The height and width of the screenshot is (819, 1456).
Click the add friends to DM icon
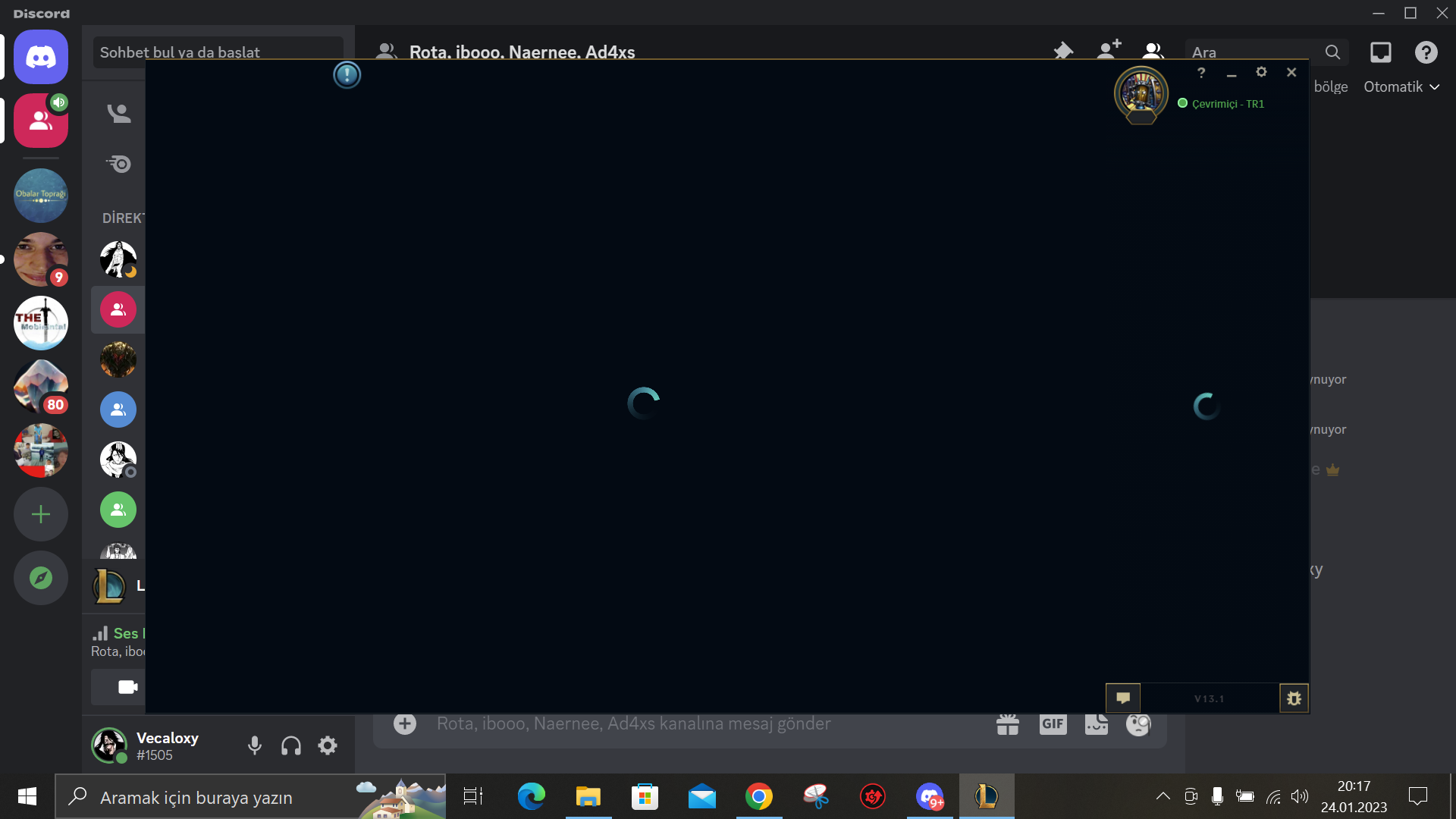click(x=1109, y=51)
